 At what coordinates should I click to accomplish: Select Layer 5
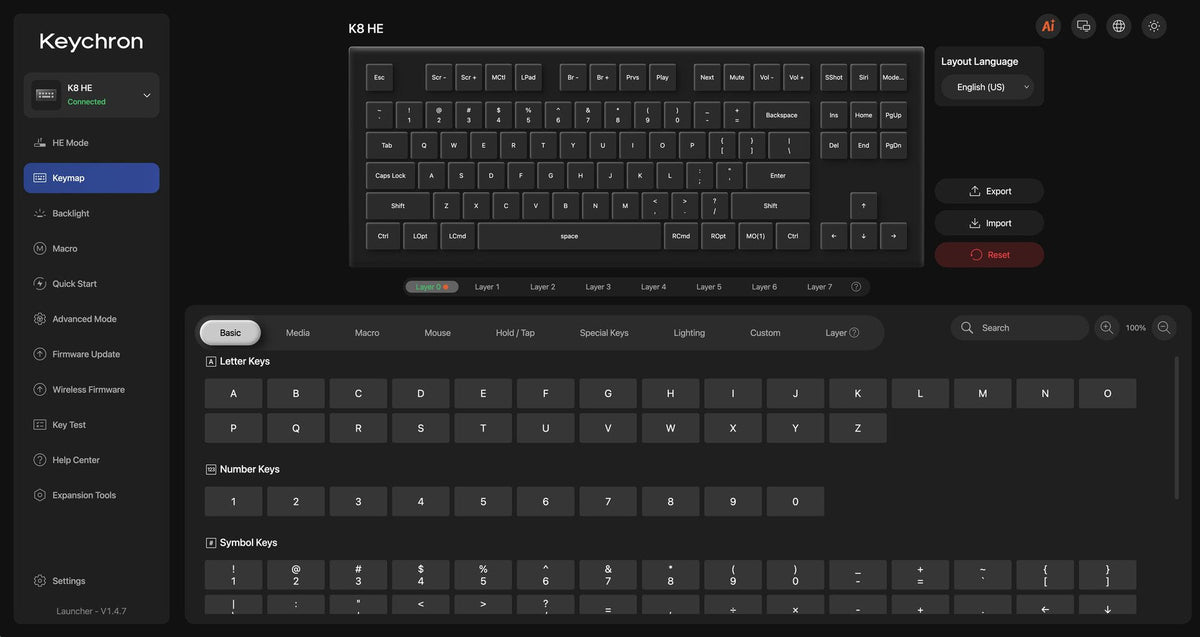[709, 287]
